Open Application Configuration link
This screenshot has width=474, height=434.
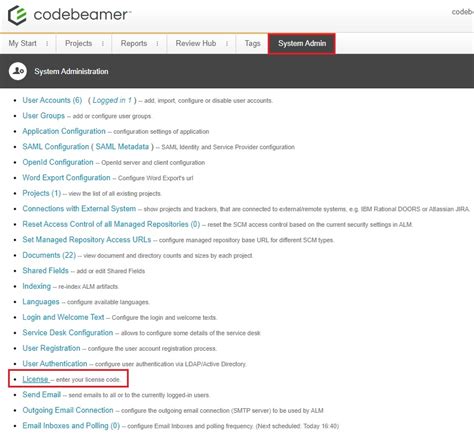click(64, 131)
